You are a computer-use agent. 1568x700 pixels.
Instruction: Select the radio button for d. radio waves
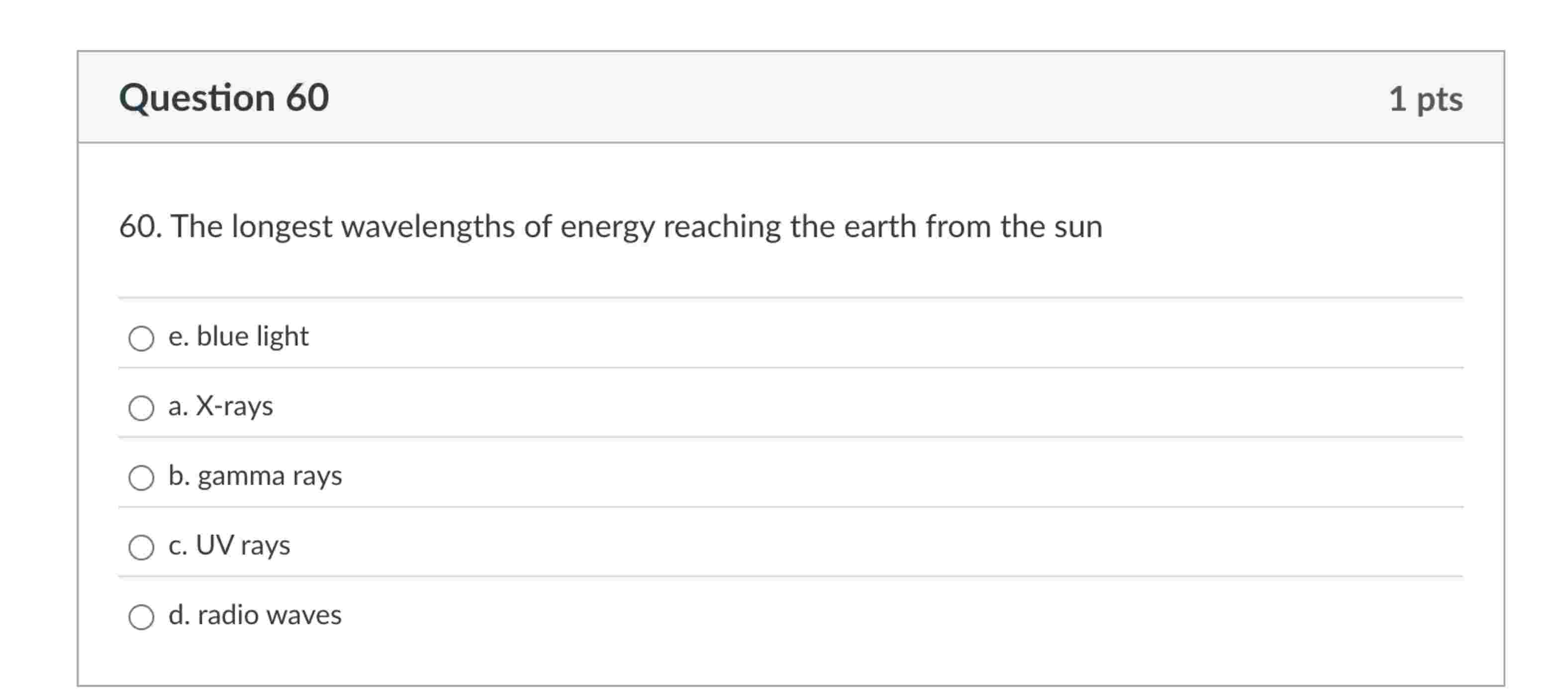[x=142, y=618]
